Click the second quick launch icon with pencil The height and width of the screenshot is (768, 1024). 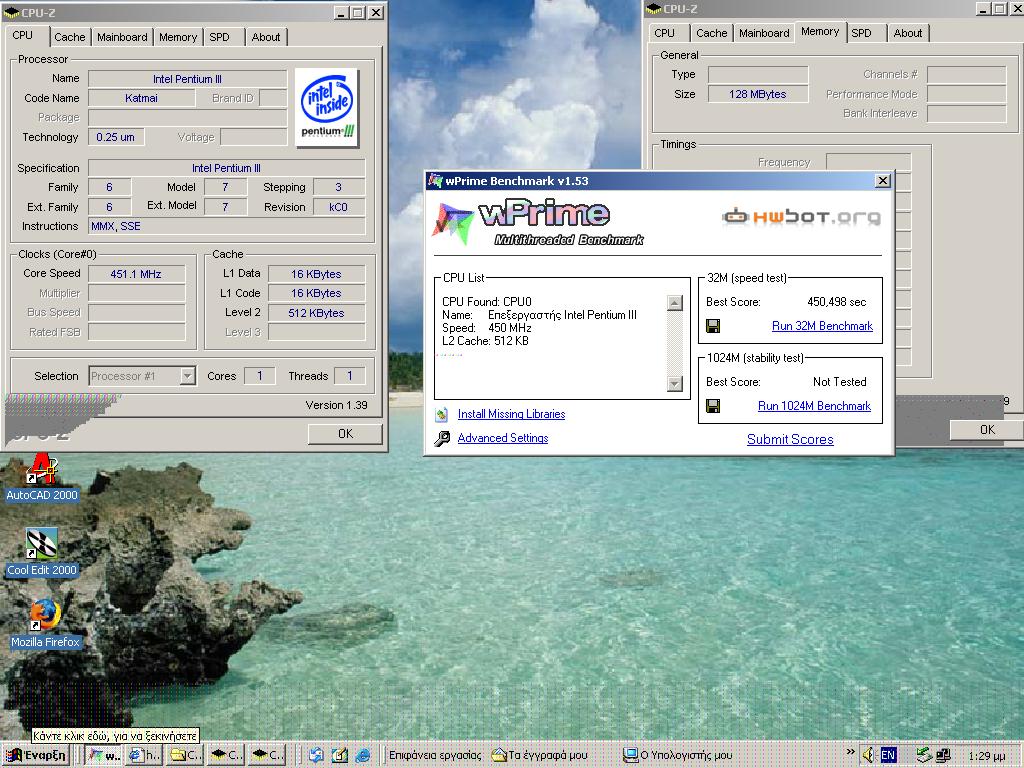340,755
